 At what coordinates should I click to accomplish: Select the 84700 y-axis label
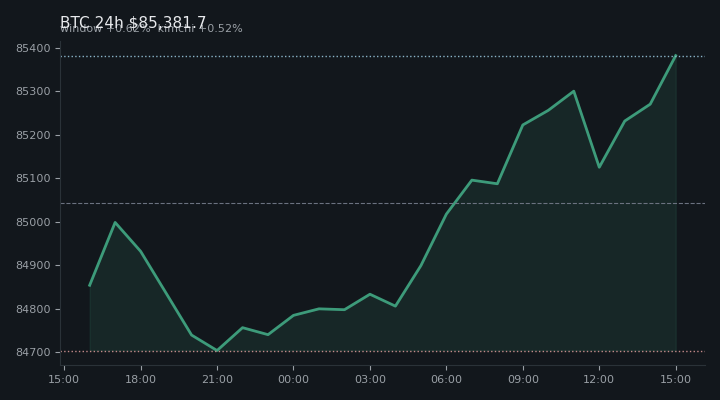click(x=33, y=352)
